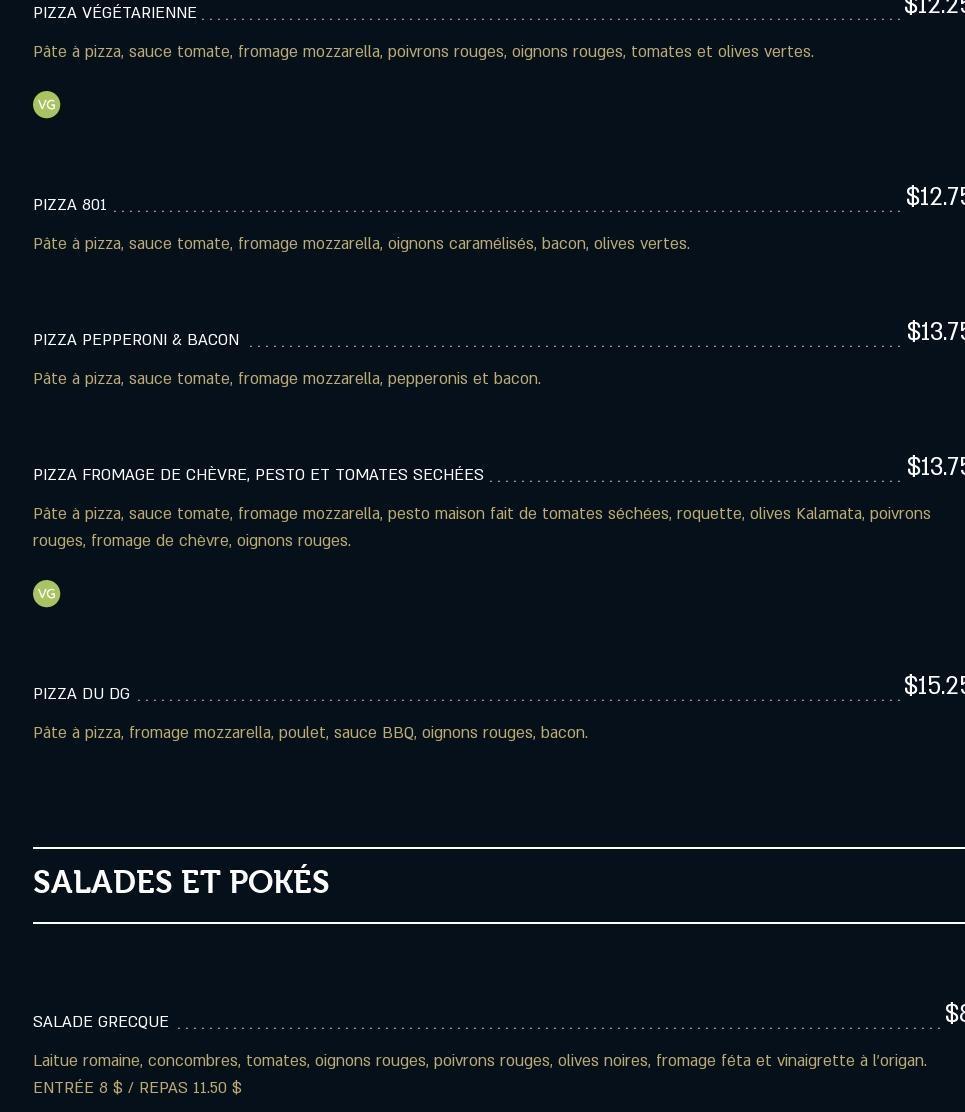Select the Pizza Végétarienne title
Image resolution: width=965 pixels, height=1112 pixels.
115,13
